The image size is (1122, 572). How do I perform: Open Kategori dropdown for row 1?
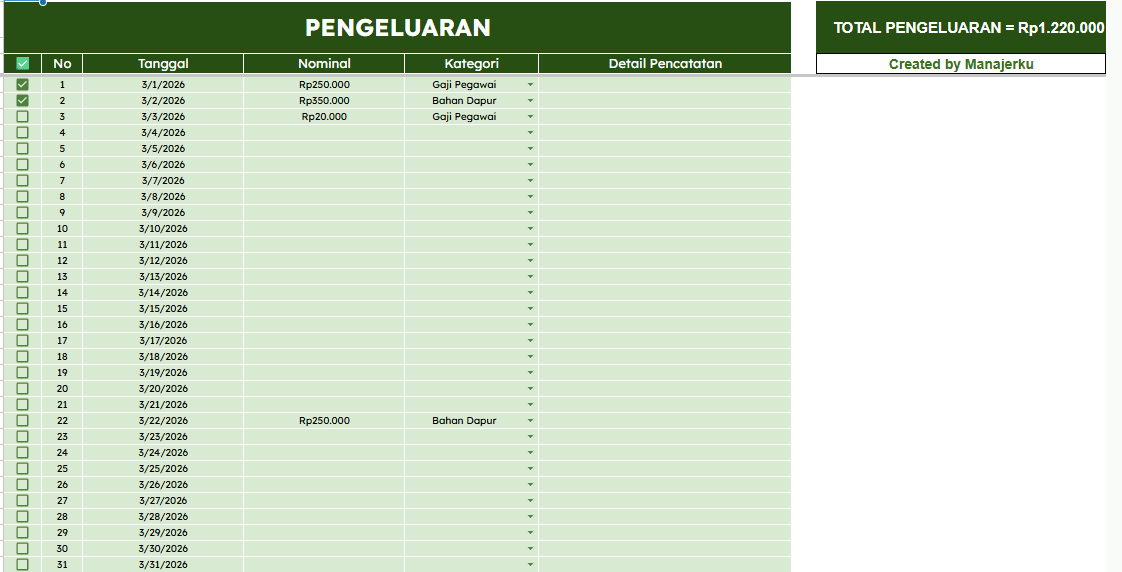530,84
